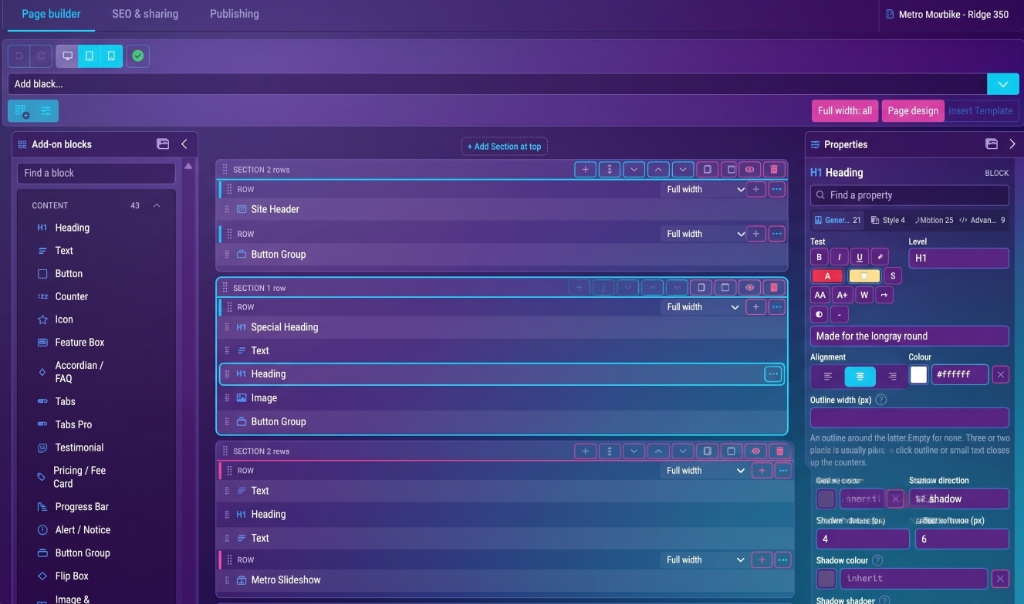Select the Progress Bar block

coord(82,507)
